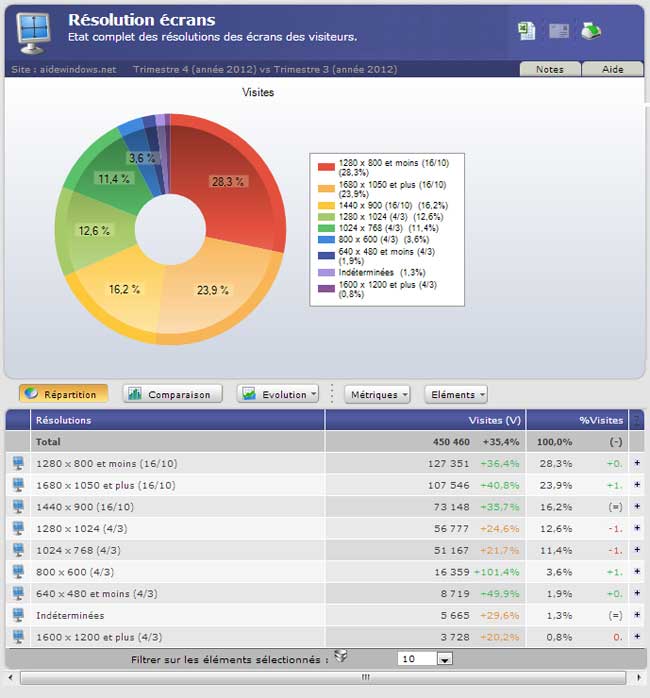Click the horizontal scrollbar at the bottom
The height and width of the screenshot is (698, 650).
325,677
